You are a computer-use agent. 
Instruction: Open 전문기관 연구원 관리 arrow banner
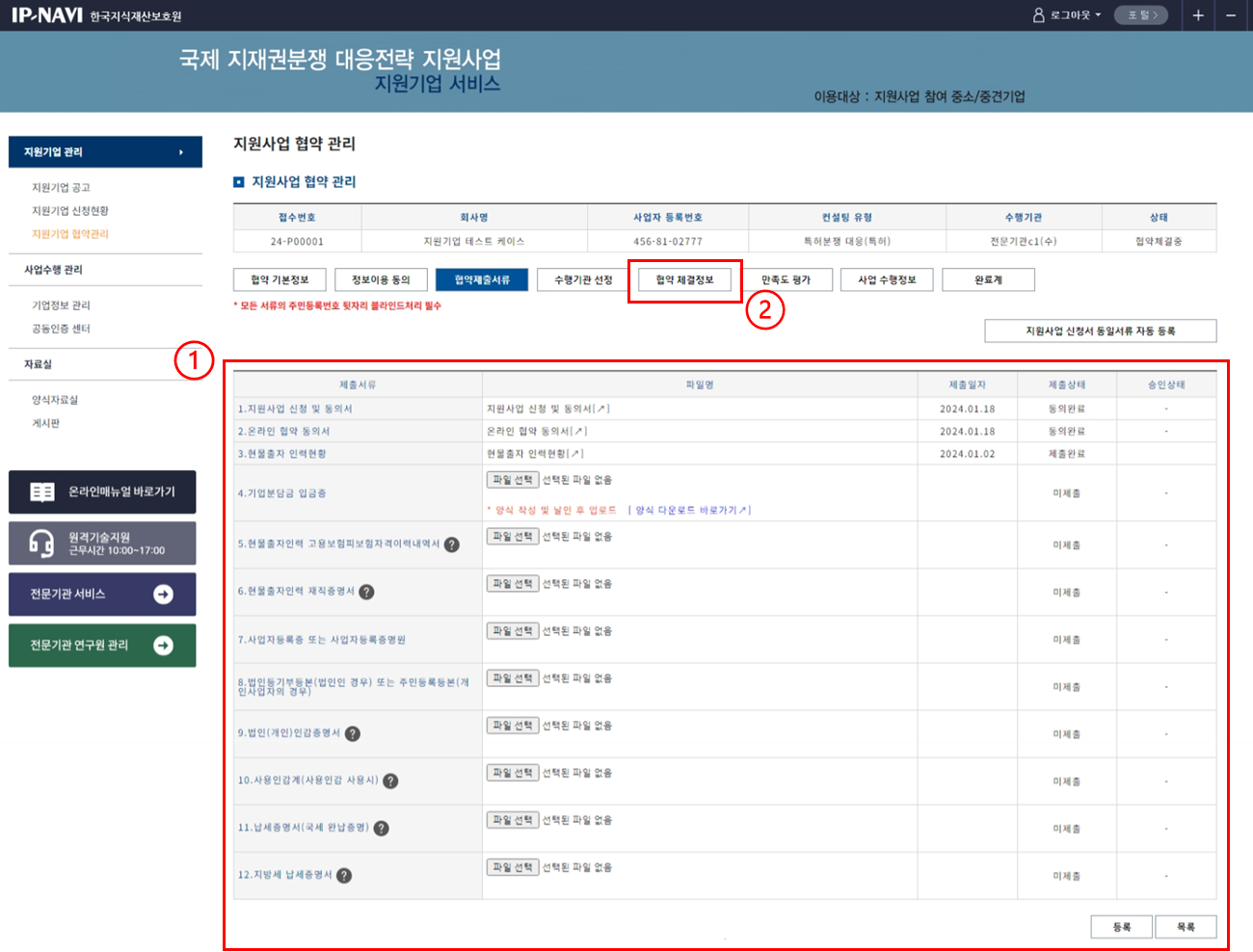[164, 646]
